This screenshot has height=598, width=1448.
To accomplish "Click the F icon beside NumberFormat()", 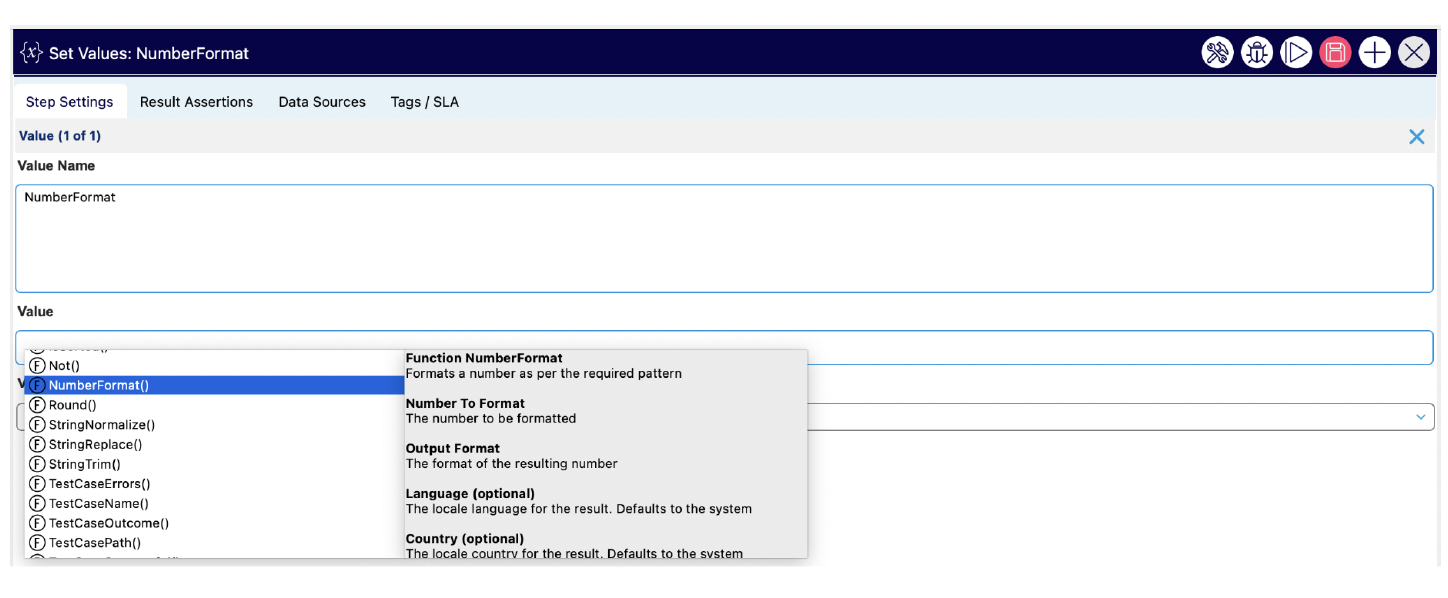I will tap(38, 385).
